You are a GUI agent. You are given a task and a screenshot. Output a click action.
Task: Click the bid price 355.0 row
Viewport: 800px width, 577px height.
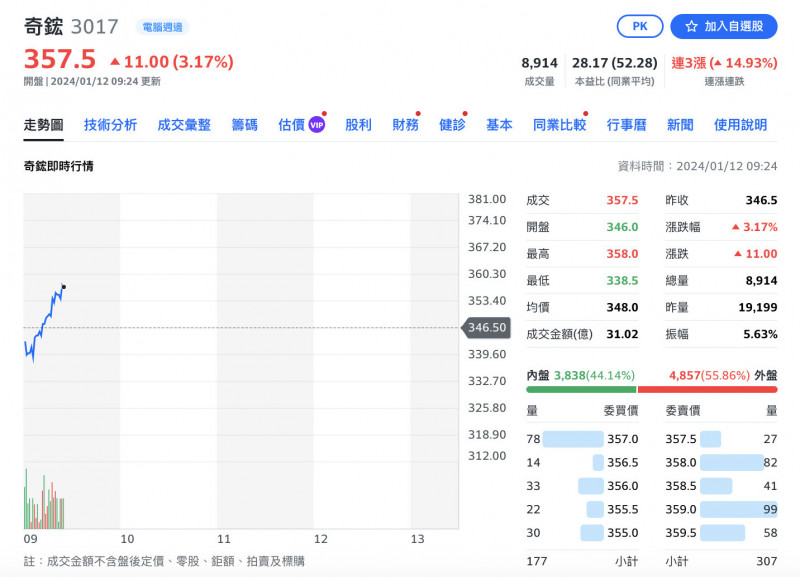pos(582,533)
